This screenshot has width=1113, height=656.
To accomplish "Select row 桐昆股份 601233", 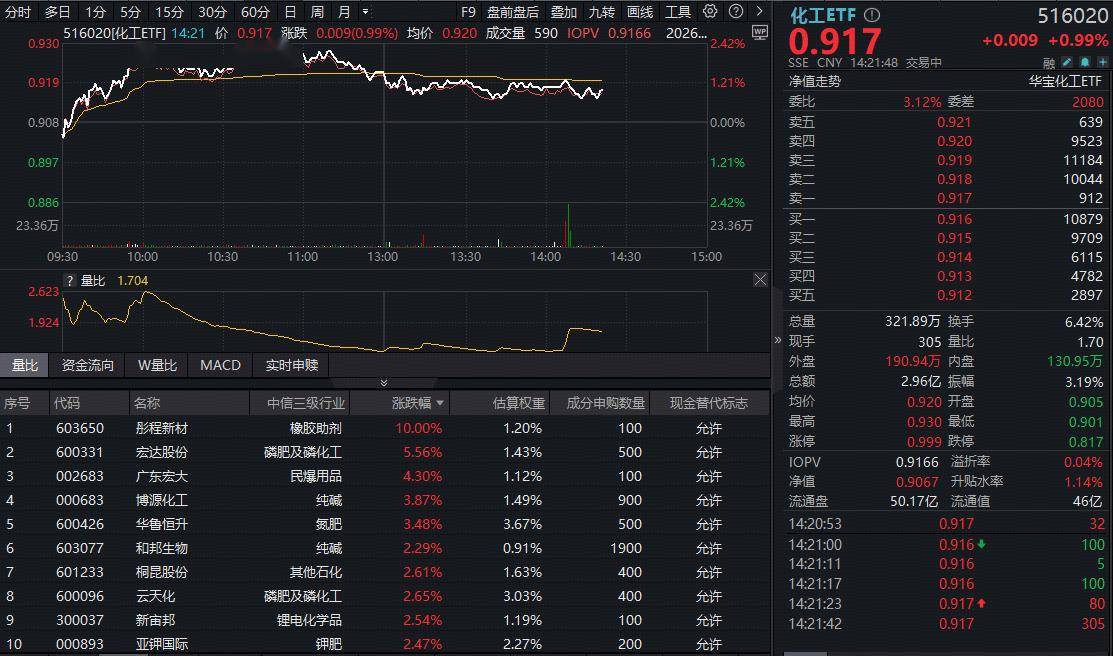I will 385,572.
